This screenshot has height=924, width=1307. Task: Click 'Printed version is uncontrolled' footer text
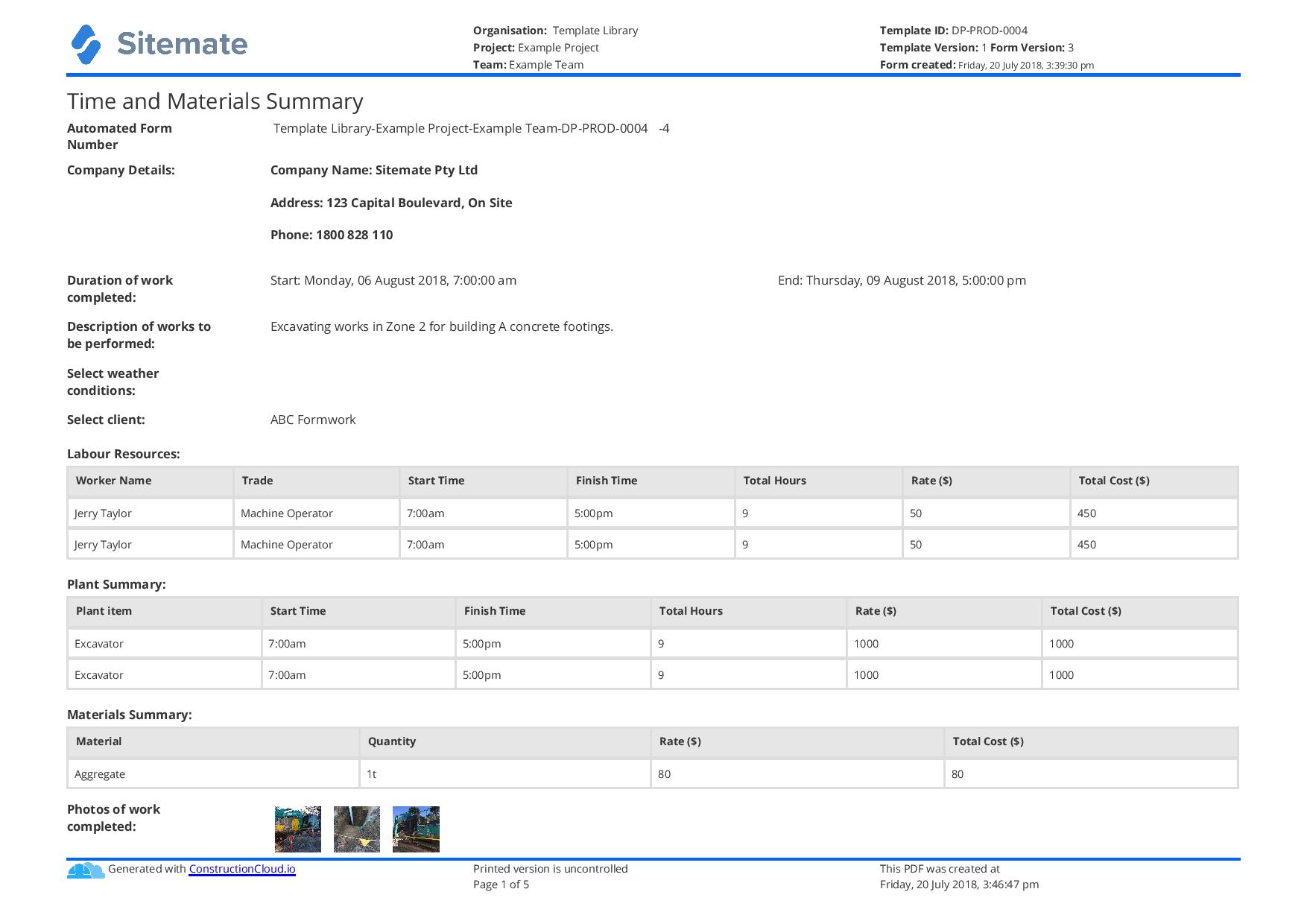click(551, 869)
